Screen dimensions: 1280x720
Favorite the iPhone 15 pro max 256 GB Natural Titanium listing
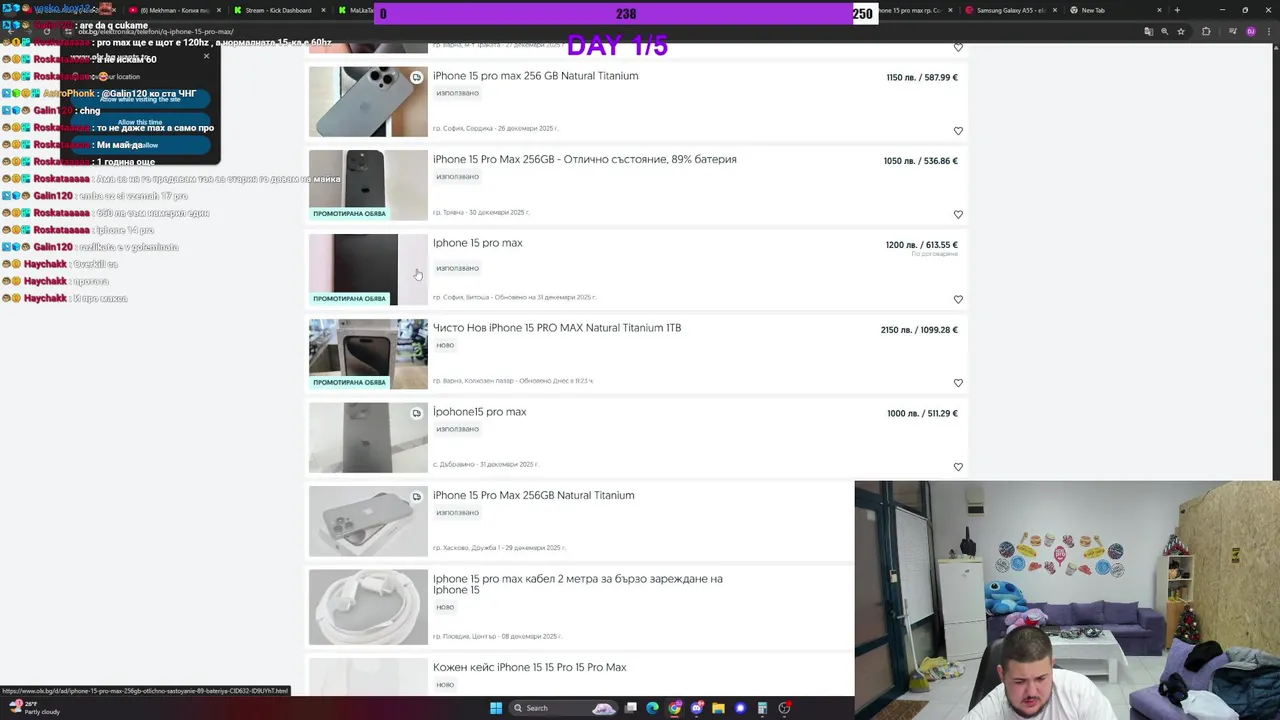tap(958, 131)
